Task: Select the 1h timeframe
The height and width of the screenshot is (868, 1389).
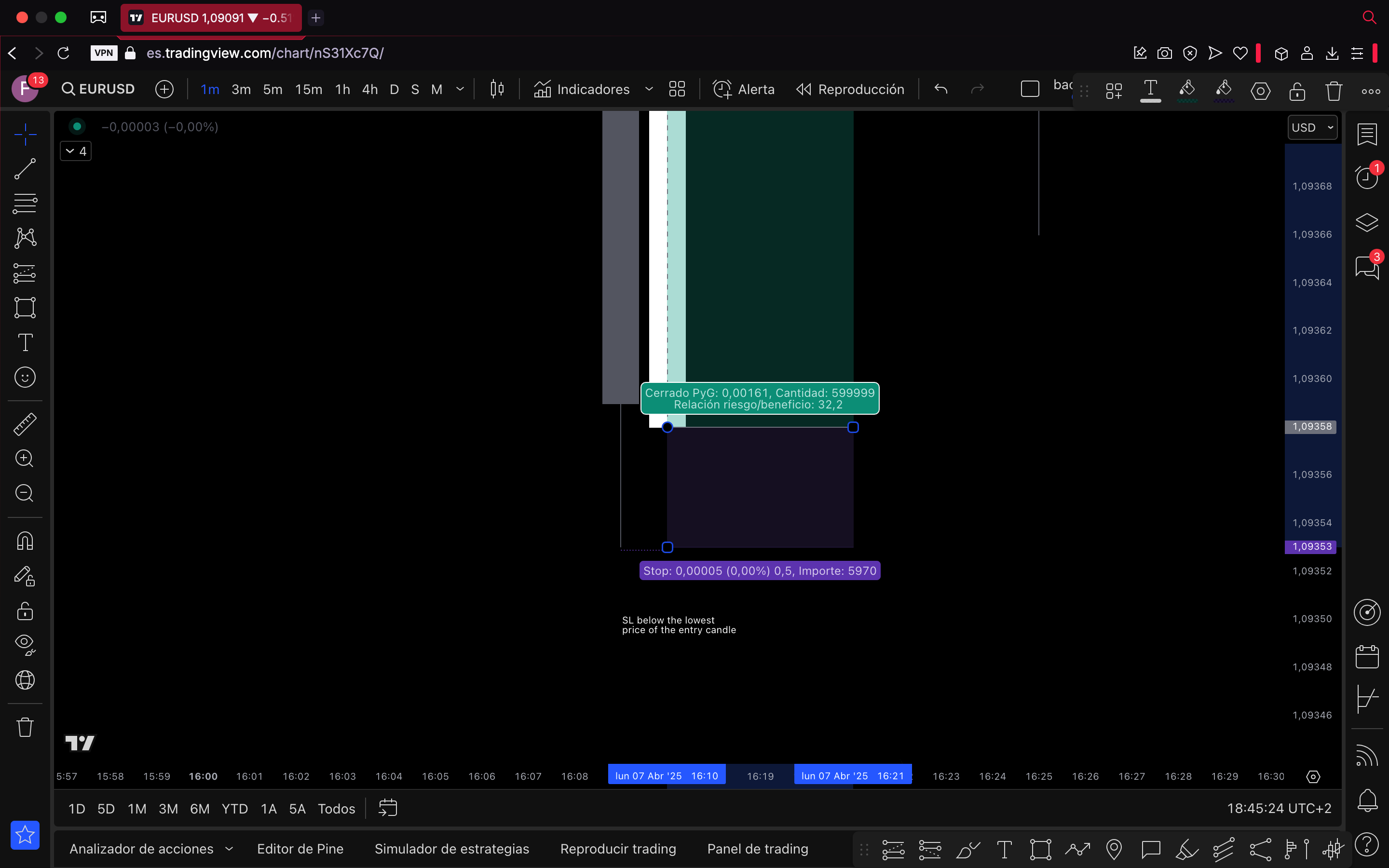Action: tap(342, 90)
